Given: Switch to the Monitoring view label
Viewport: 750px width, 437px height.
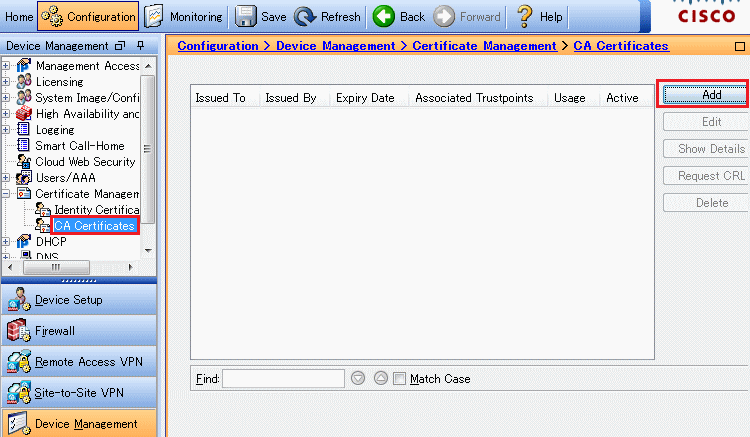Looking at the screenshot, I should point(196,17).
